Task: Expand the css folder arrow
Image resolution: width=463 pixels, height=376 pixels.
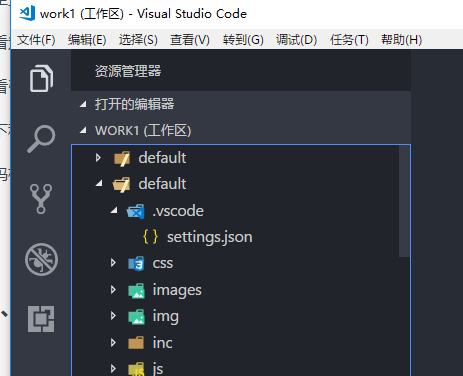Action: click(113, 263)
